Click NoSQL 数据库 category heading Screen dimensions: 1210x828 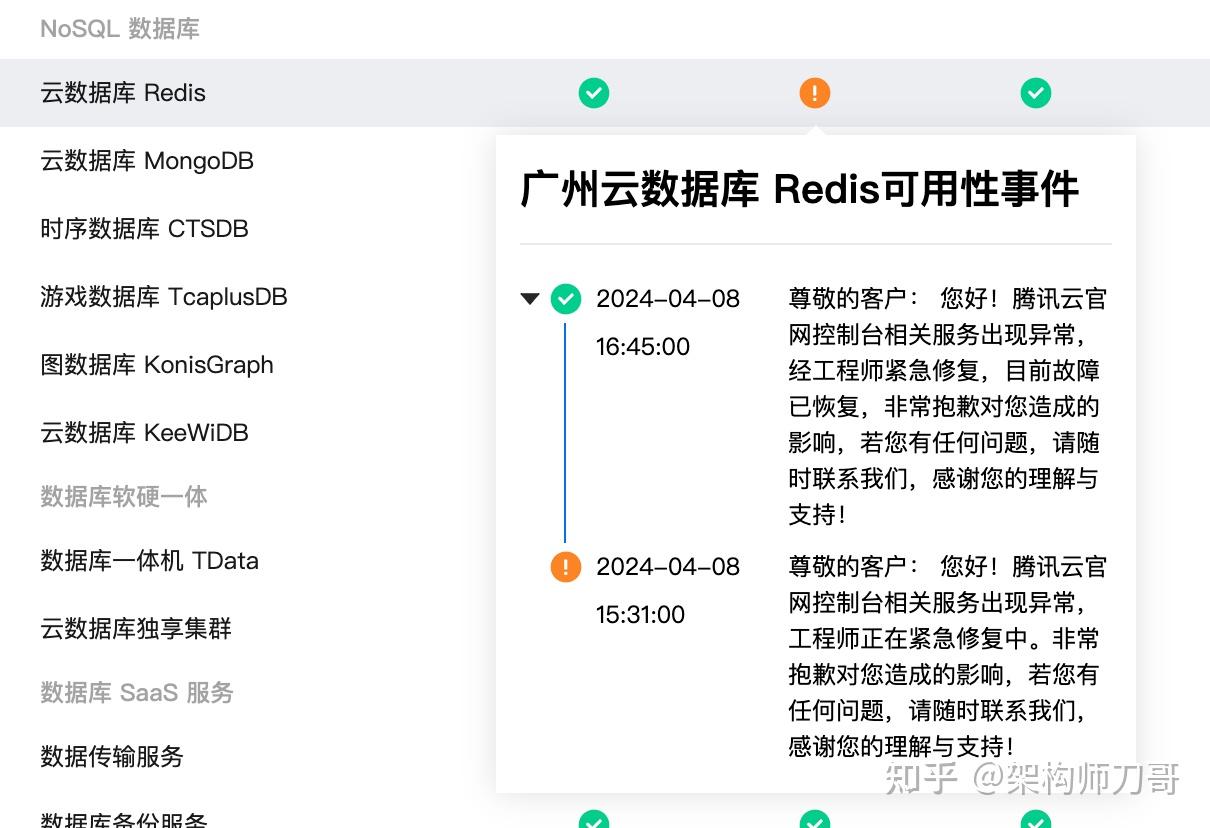pos(120,29)
